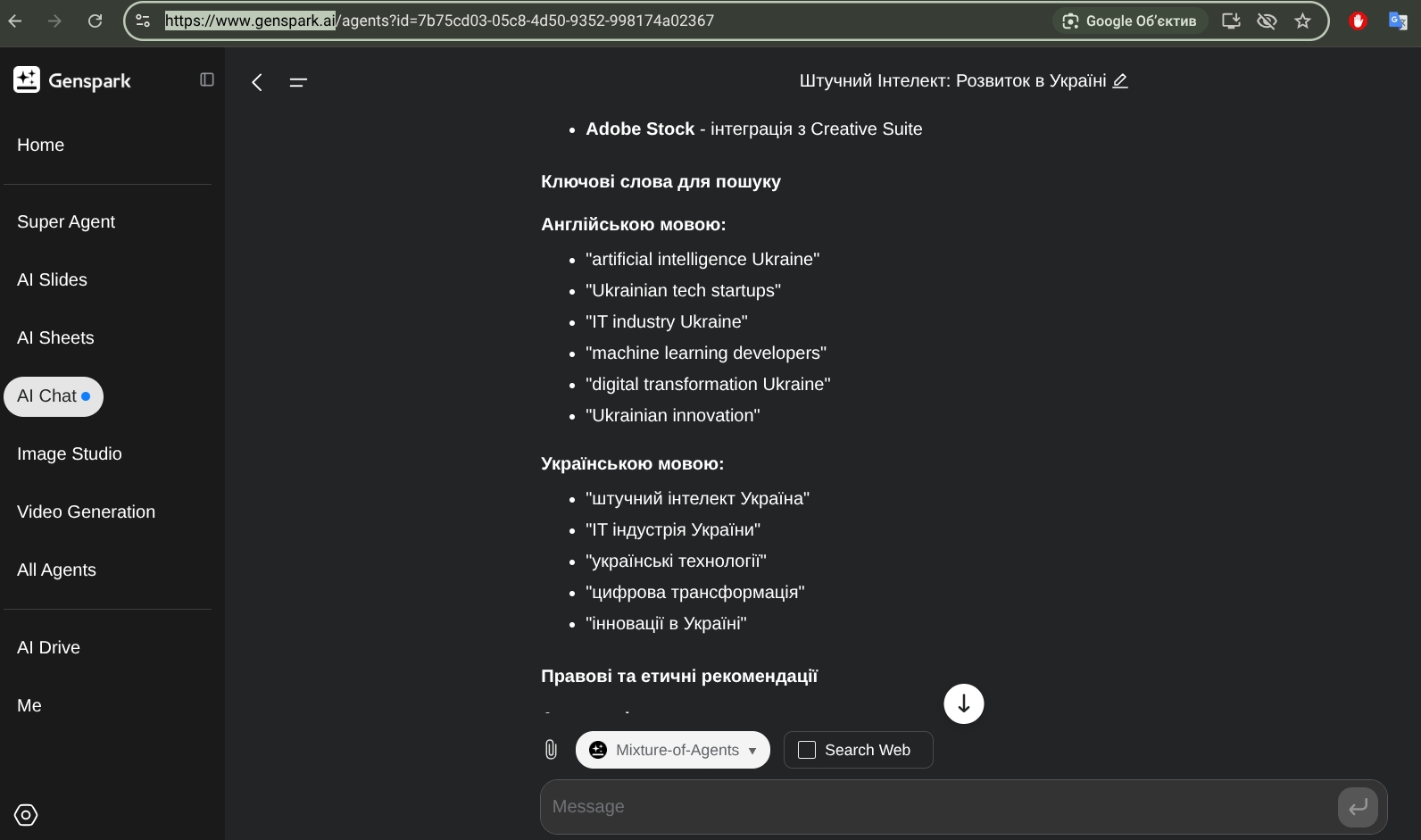The image size is (1421, 840).
Task: Open Google Lens button in address bar
Action: point(1131,21)
